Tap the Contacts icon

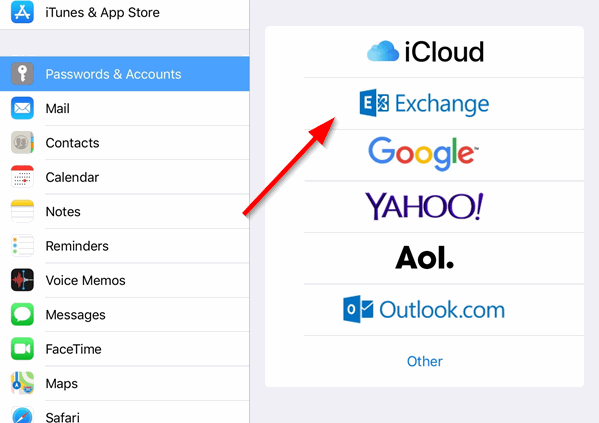[x=22, y=143]
